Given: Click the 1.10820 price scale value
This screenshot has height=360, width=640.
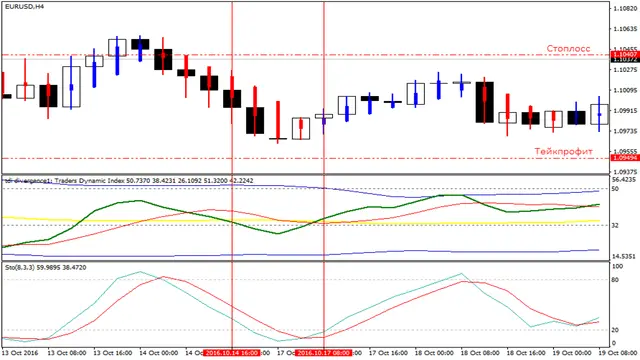Looking at the screenshot, I should click(625, 8).
